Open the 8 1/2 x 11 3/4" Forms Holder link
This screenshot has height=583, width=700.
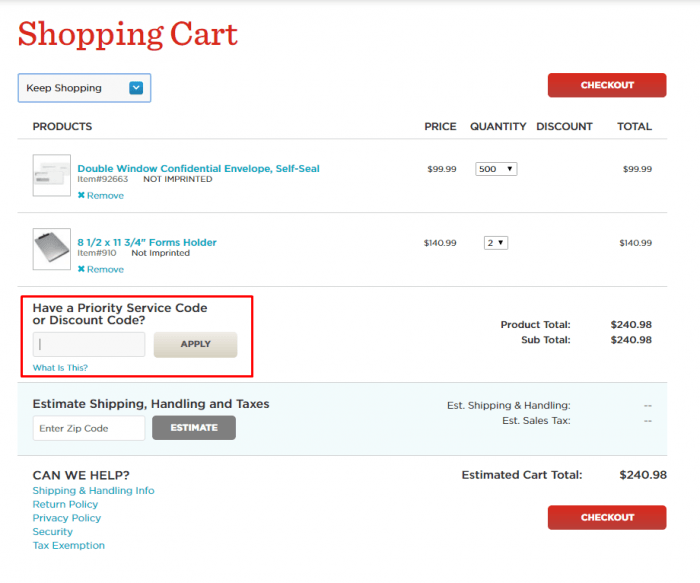coord(147,242)
